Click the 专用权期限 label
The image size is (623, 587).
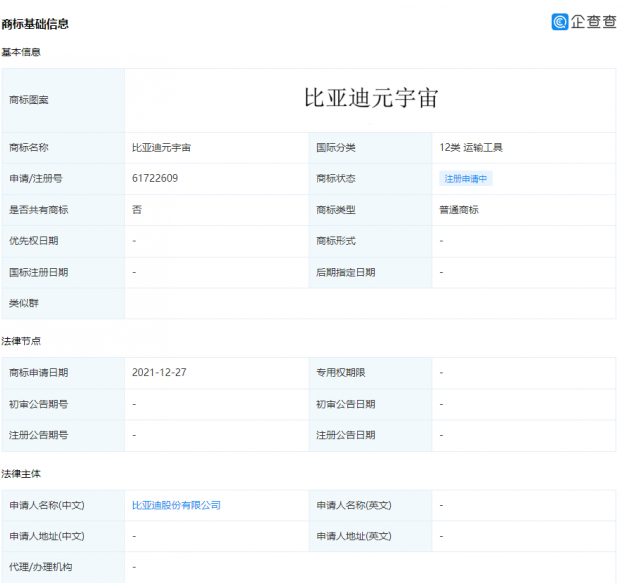click(341, 372)
